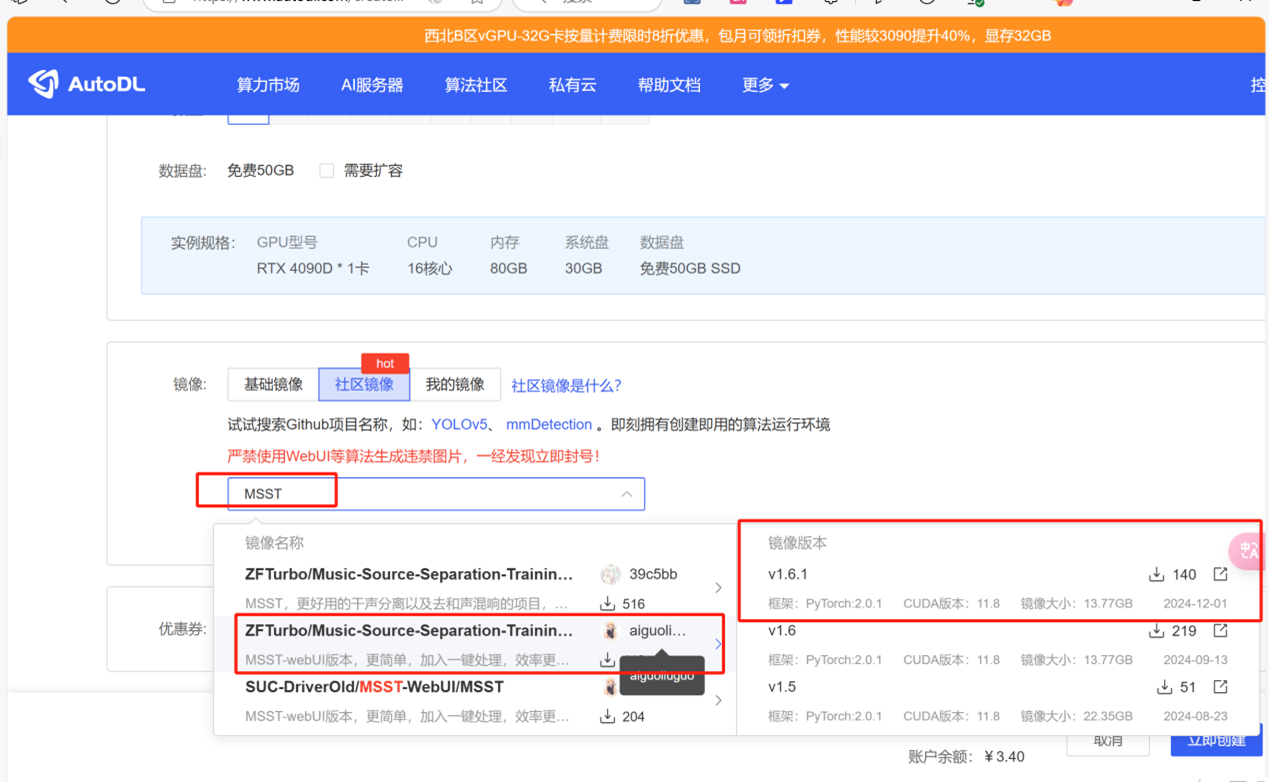1269x782 pixels.
Task: Click the download icon for version v1.6
Action: [x=1156, y=631]
